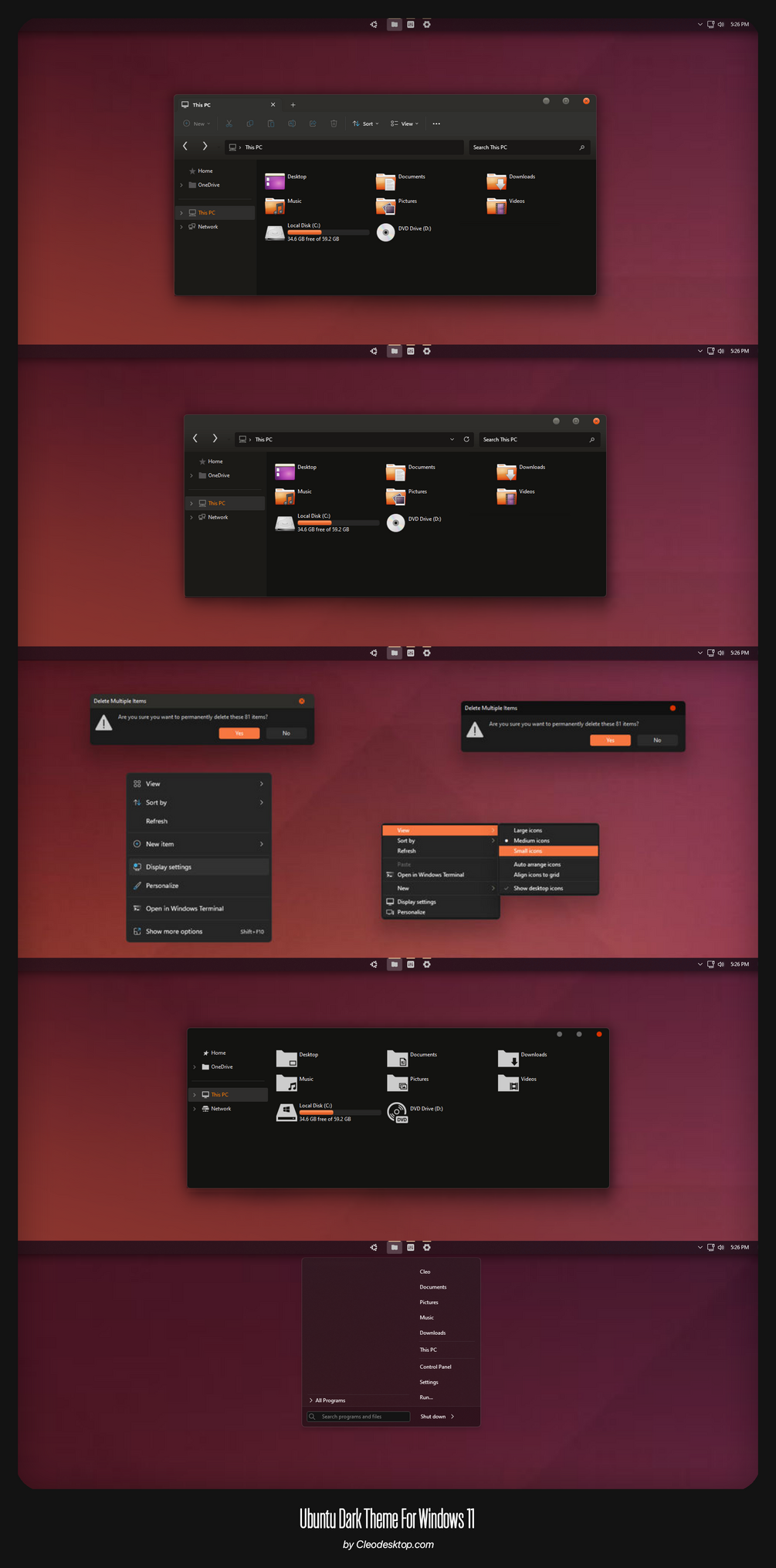The image size is (776, 1568).
Task: Open the See more ellipsis in Explorer toolbar
Action: (436, 123)
